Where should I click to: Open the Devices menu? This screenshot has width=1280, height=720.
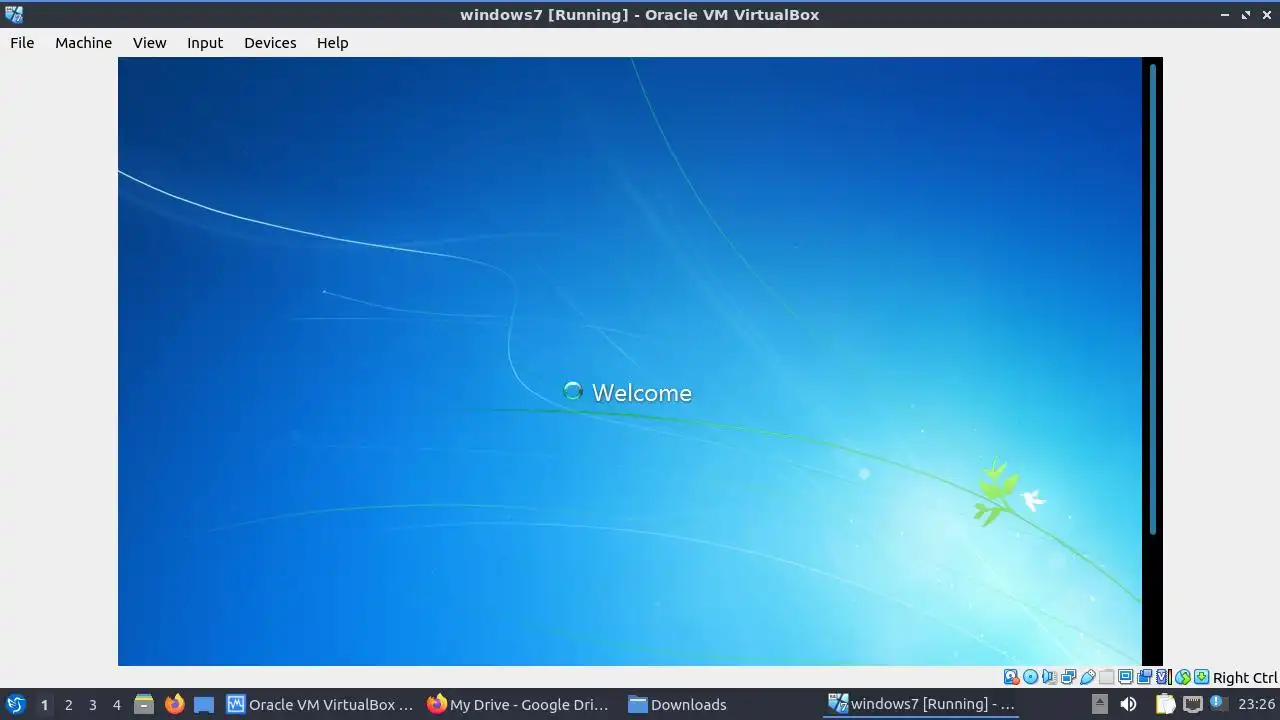pos(270,43)
